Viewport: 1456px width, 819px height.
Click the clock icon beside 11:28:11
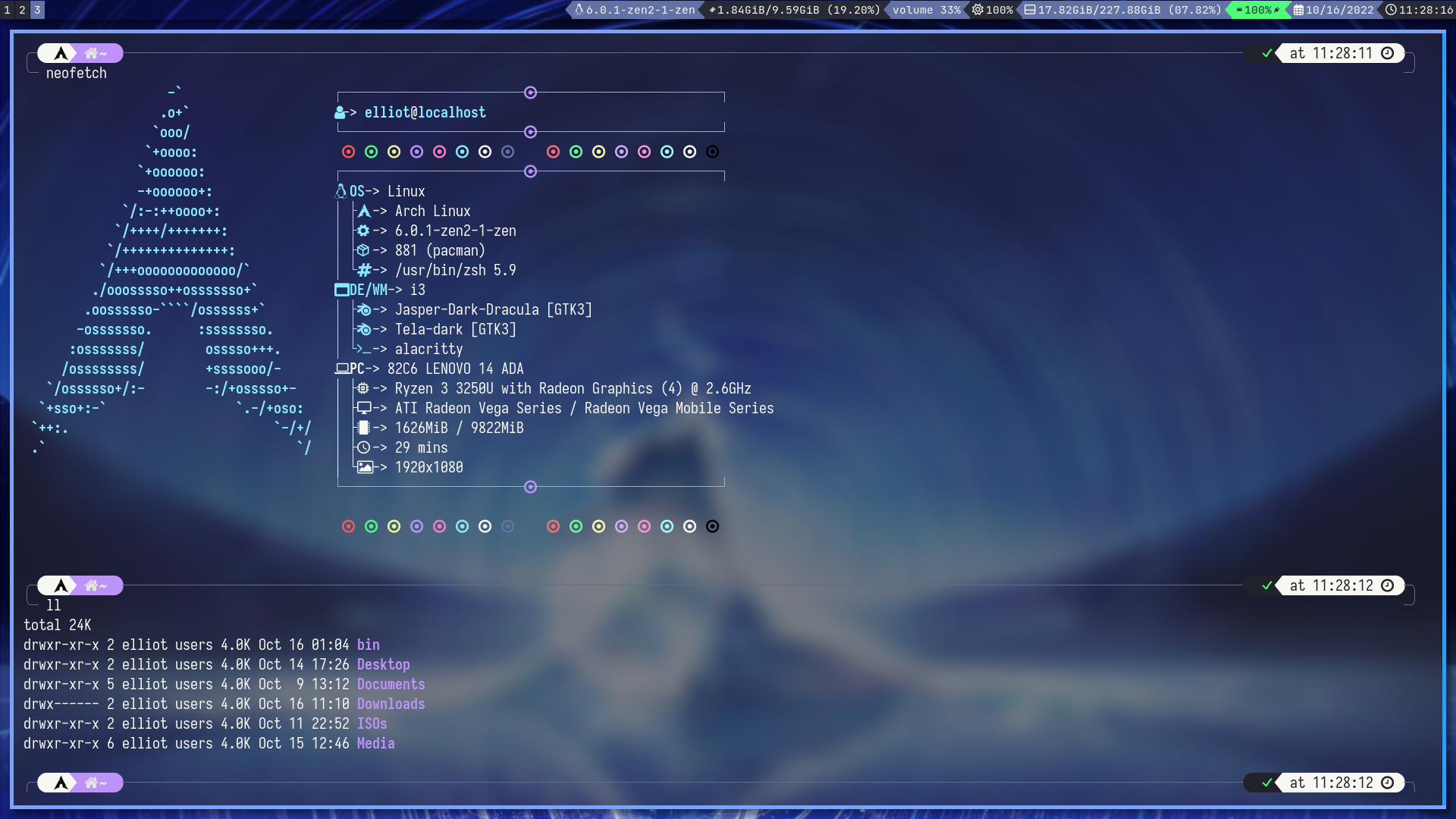[1387, 54]
